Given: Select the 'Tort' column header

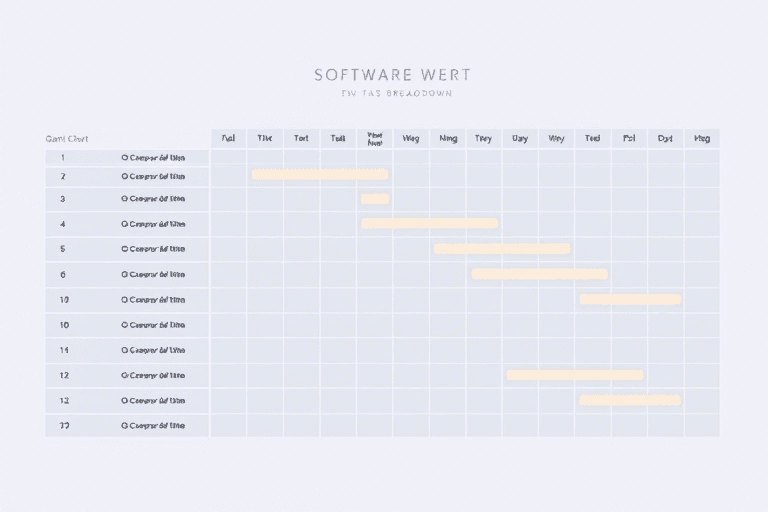Looking at the screenshot, I should [x=301, y=139].
